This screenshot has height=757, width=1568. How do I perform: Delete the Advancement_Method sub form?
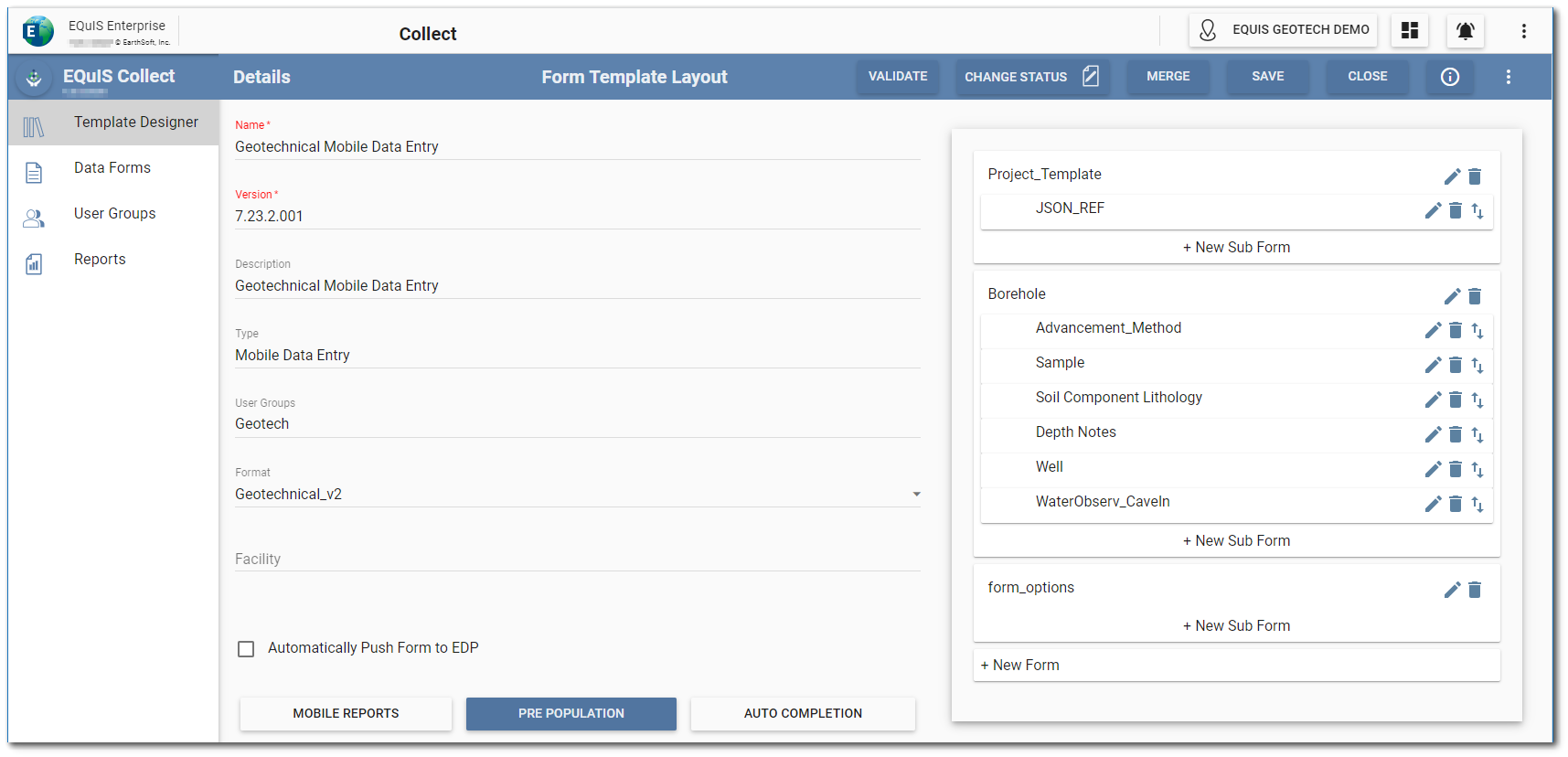1456,330
